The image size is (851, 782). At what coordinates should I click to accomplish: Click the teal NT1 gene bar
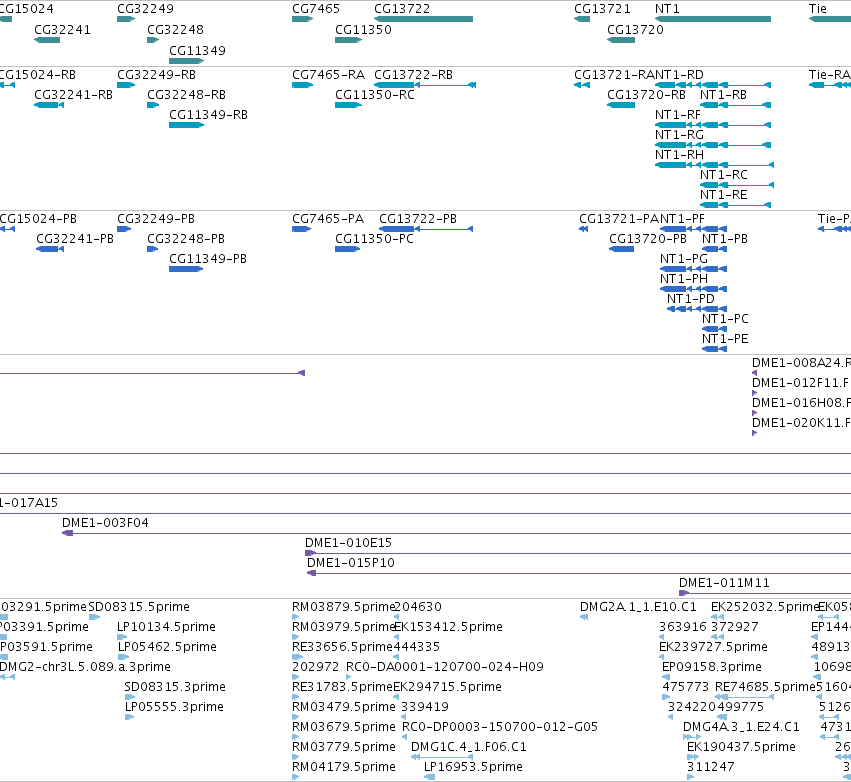(x=713, y=19)
